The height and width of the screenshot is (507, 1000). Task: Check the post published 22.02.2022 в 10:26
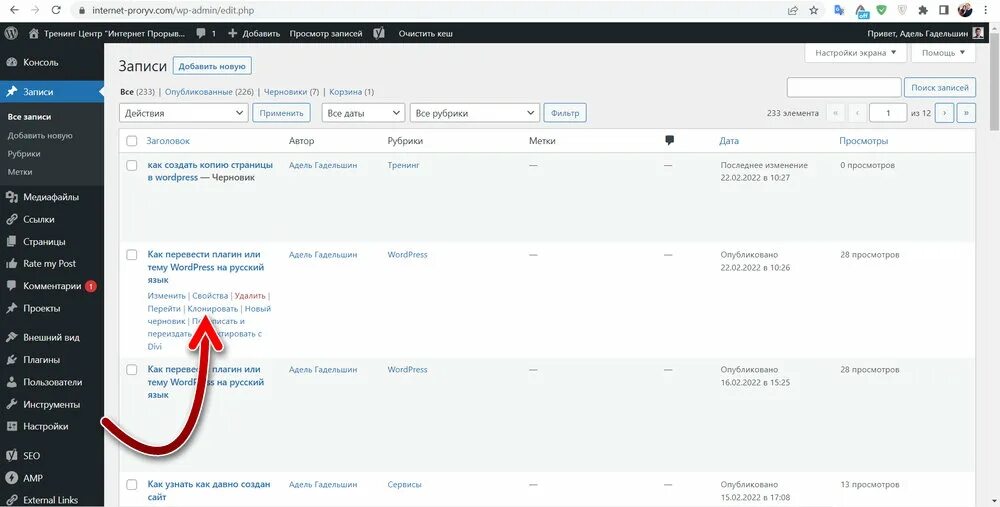click(x=131, y=254)
